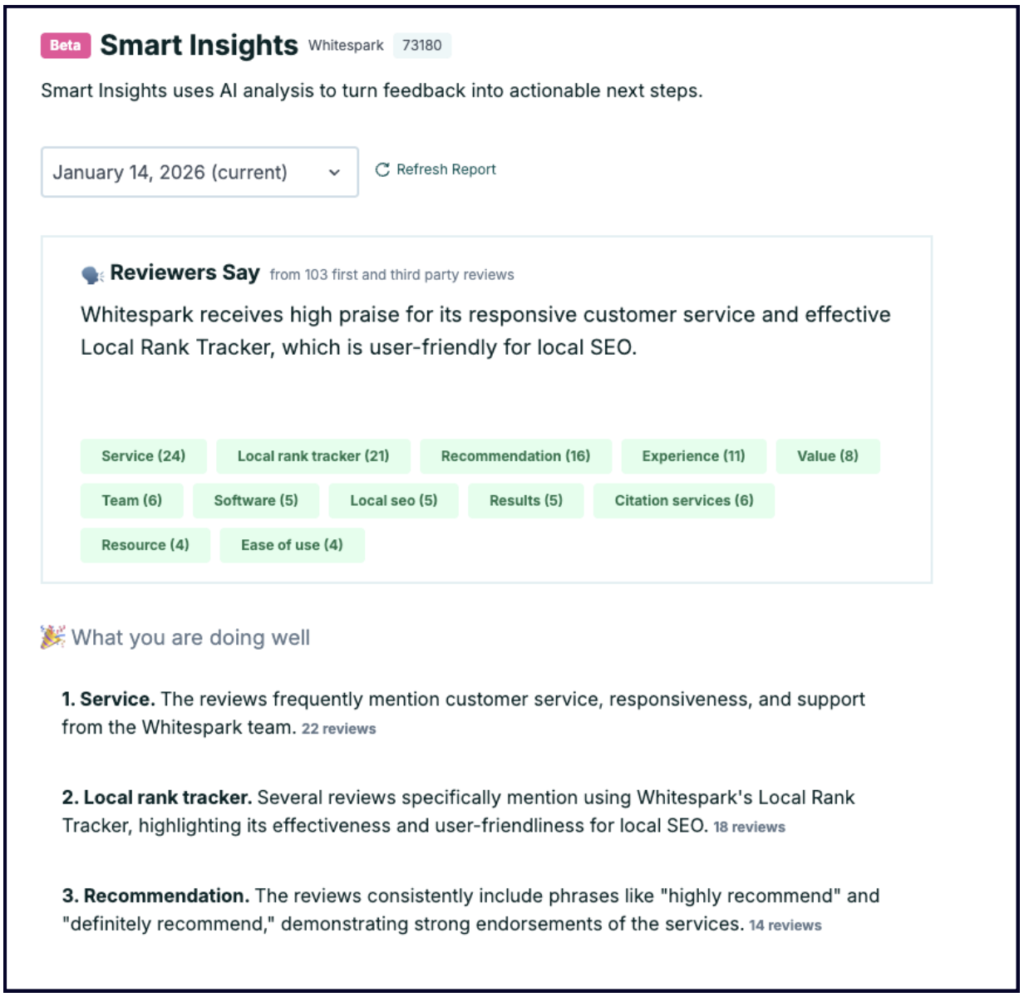Open the 14 reviews Recommendation link
Screen dimensions: 1024x997
coord(785,926)
